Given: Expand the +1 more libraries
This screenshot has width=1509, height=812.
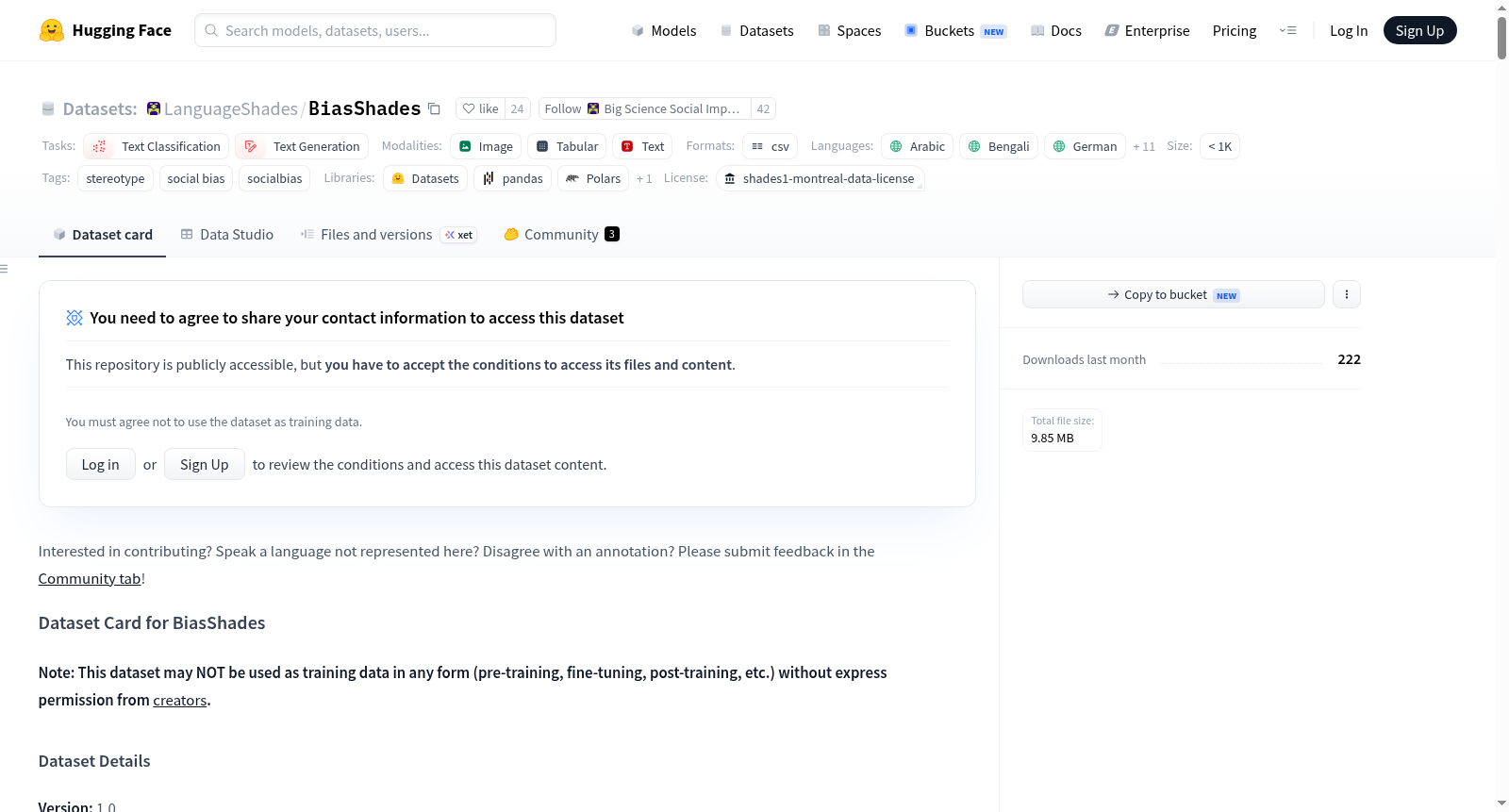Looking at the screenshot, I should pyautogui.click(x=644, y=178).
